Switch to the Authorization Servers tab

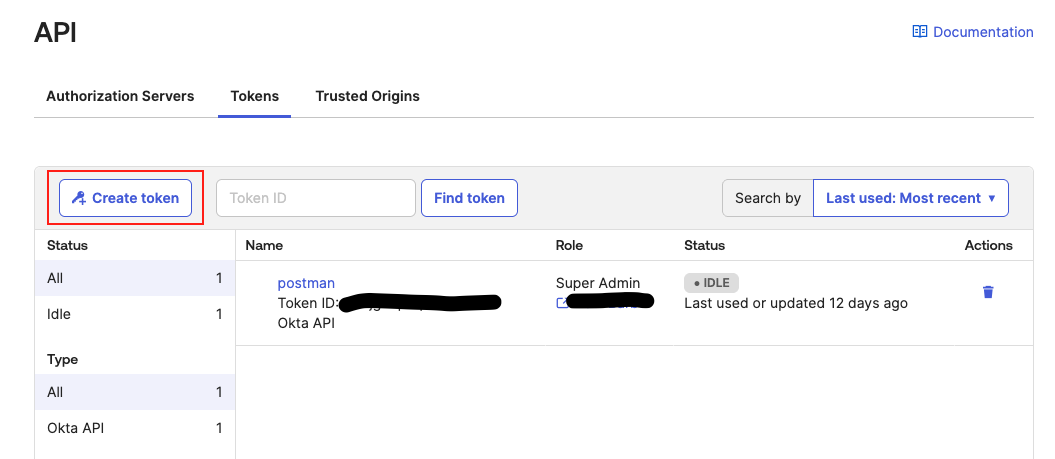(120, 96)
